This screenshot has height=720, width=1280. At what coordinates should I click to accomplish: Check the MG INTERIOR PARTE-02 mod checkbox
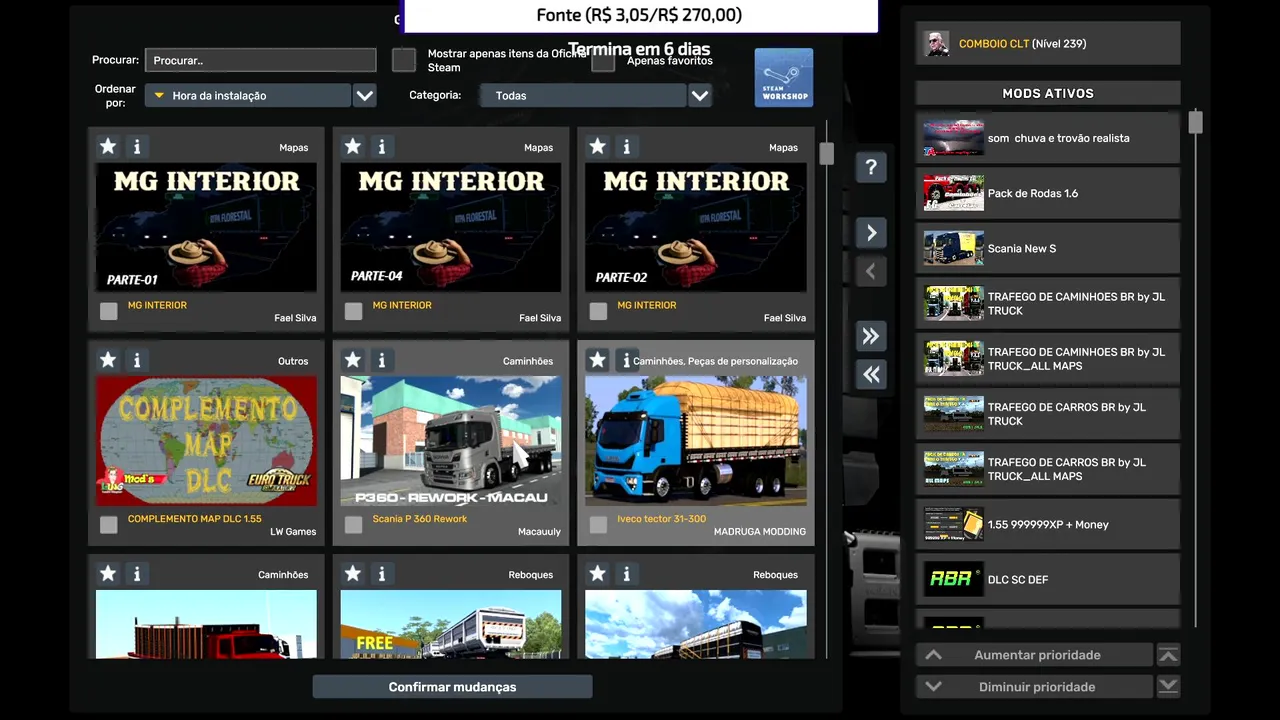pos(599,311)
